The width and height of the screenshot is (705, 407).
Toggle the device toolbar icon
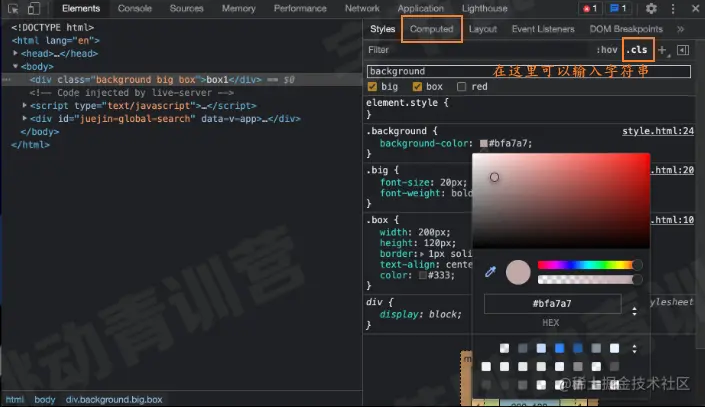33,9
